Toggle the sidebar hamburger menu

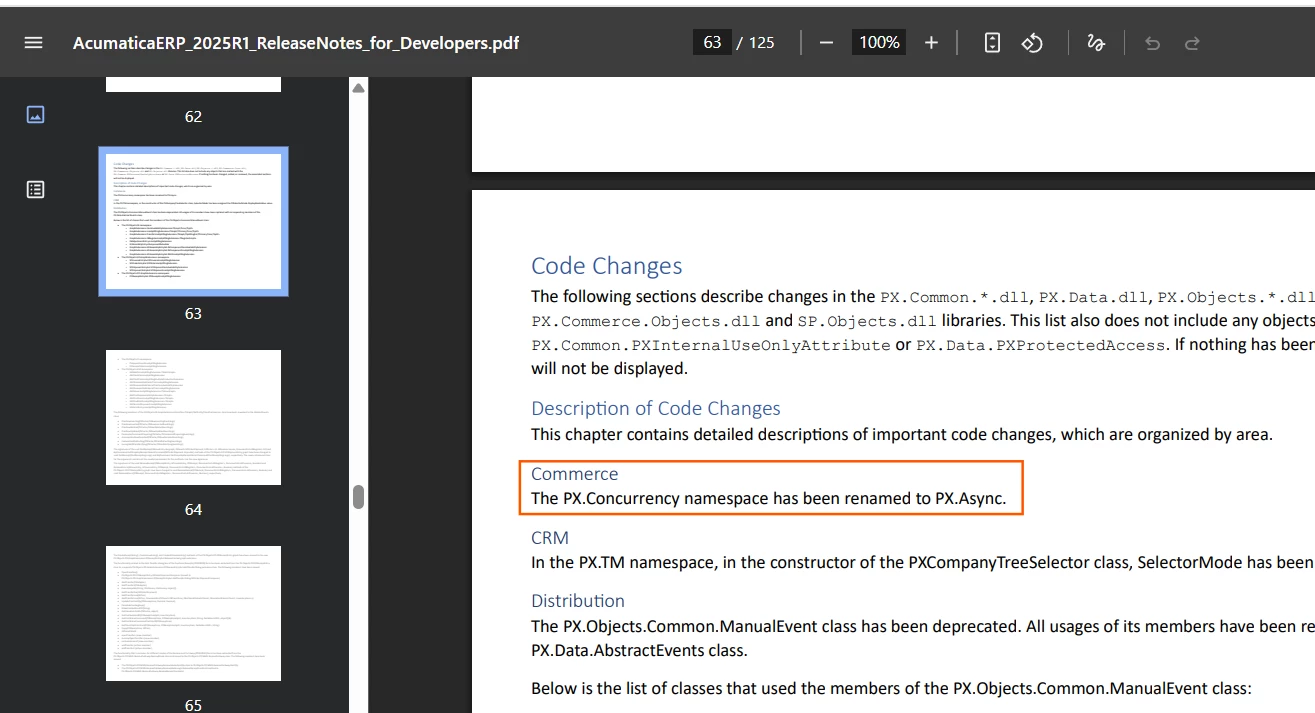click(34, 43)
